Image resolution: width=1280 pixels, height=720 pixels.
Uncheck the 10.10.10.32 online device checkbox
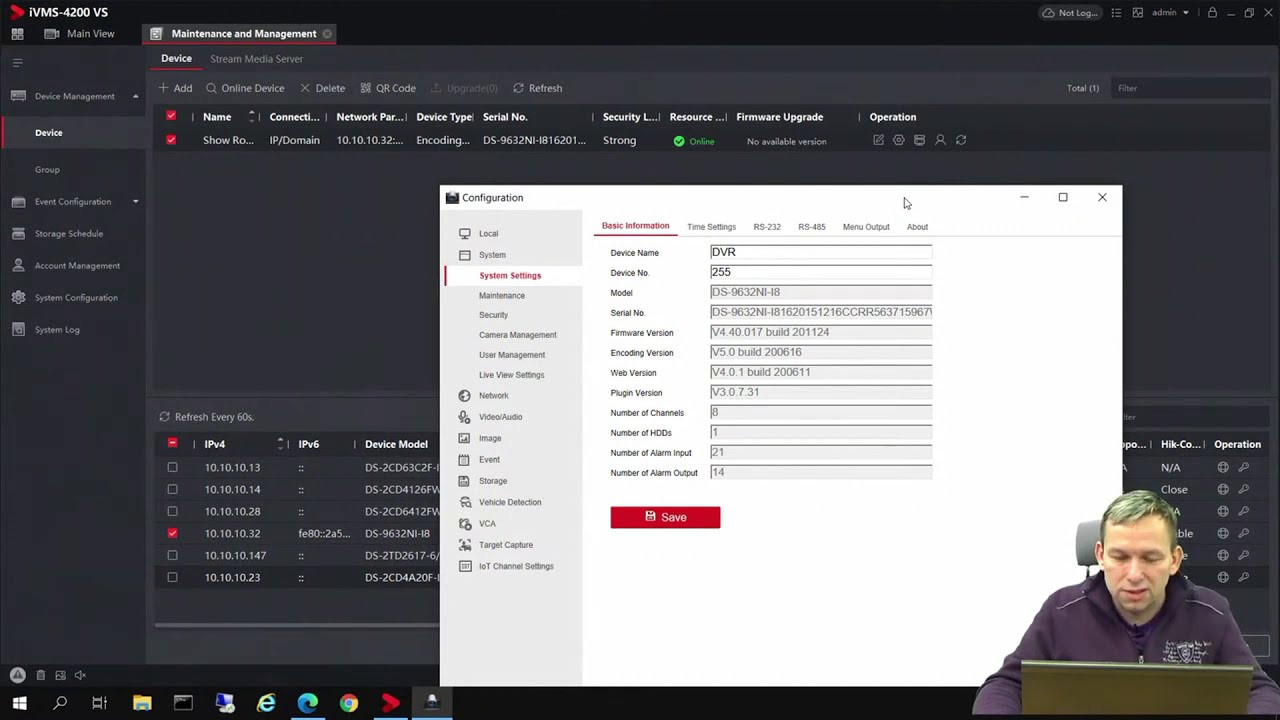(172, 533)
